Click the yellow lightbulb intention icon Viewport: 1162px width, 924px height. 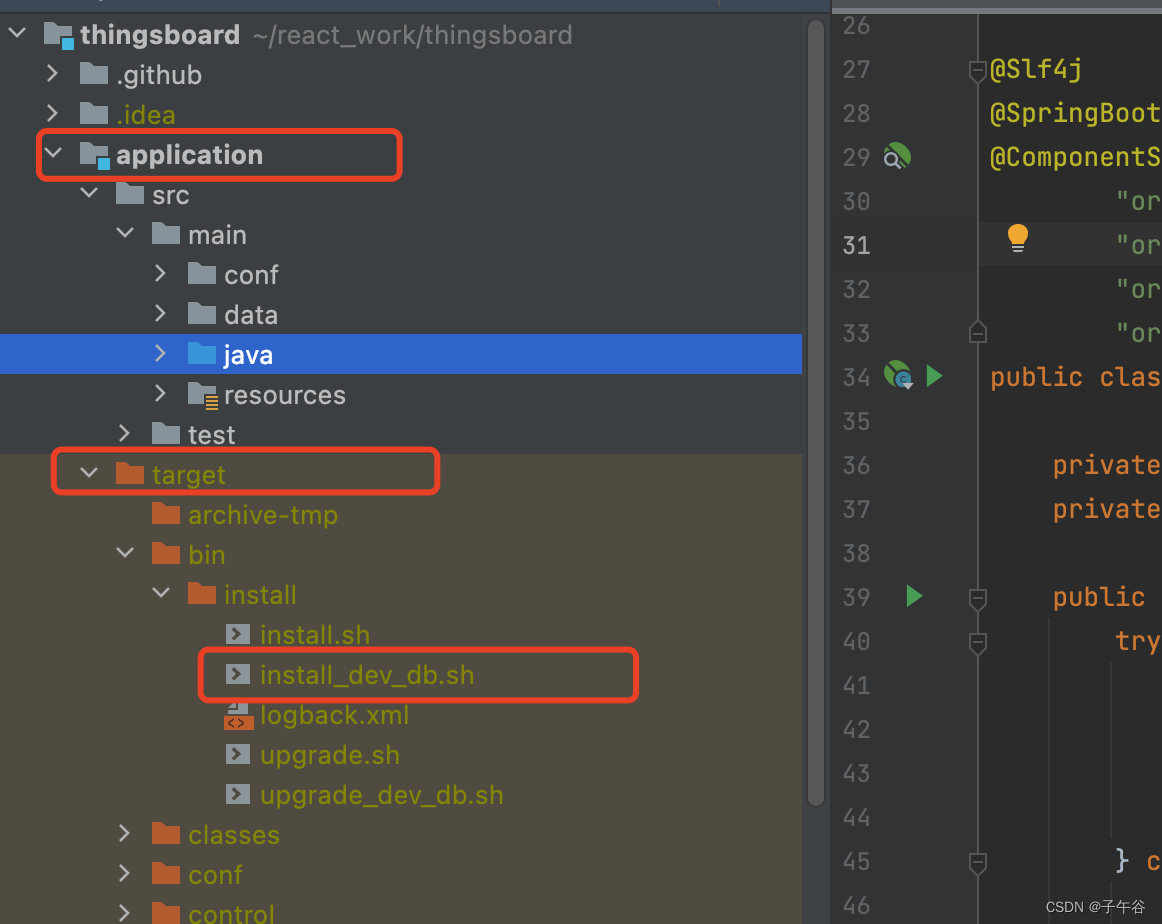(1017, 238)
